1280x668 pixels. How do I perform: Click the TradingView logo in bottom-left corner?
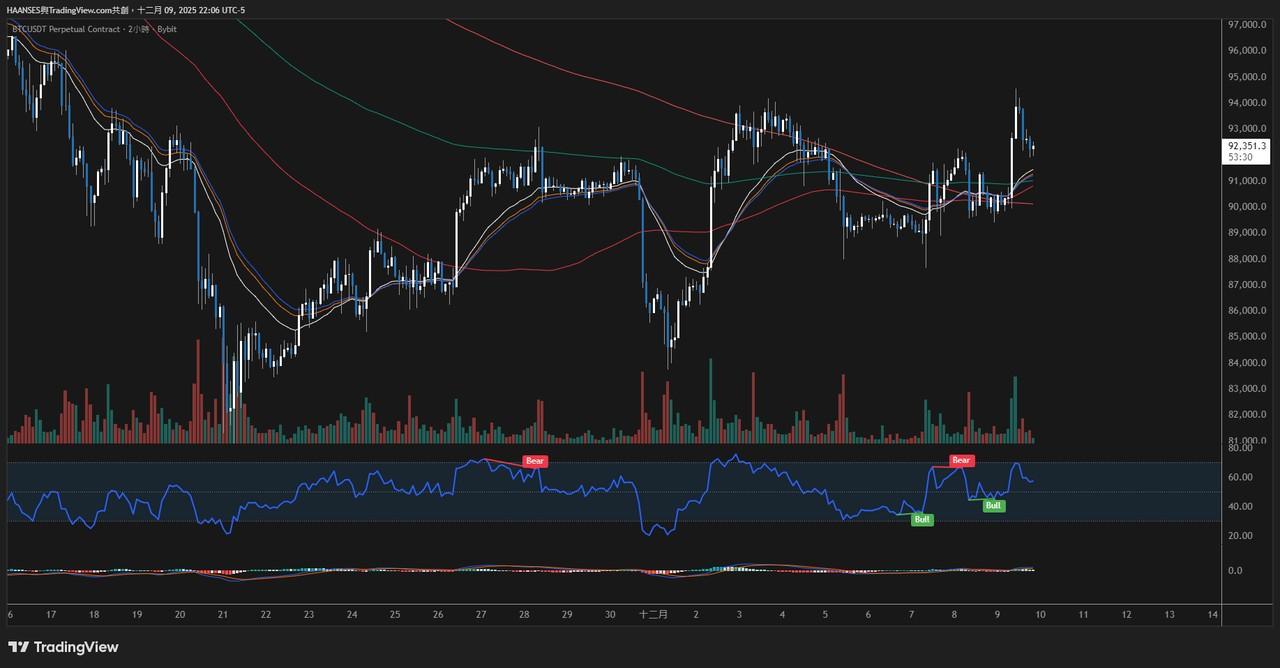(63, 647)
